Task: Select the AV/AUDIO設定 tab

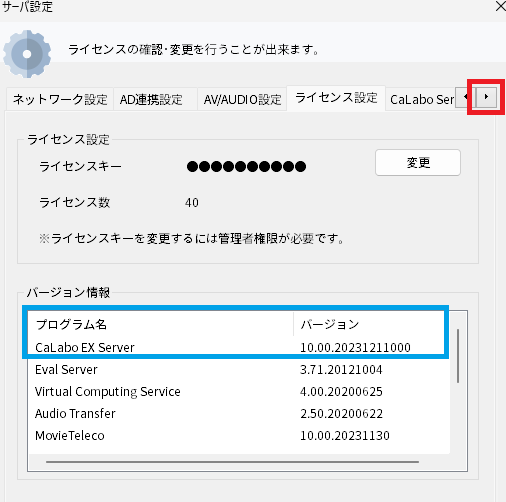Action: click(242, 99)
